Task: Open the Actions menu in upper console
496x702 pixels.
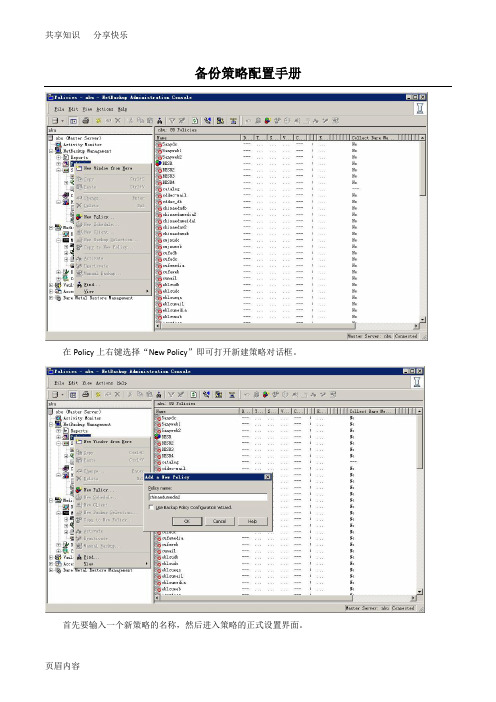Action: click(104, 109)
